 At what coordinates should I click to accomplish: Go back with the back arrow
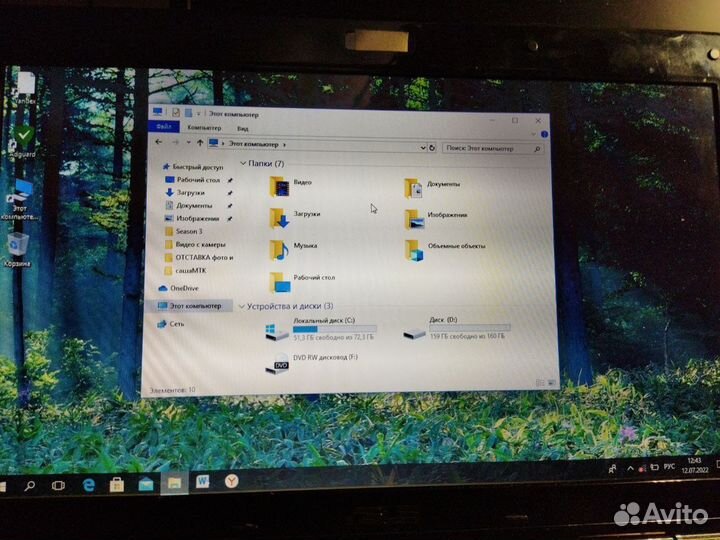point(159,142)
